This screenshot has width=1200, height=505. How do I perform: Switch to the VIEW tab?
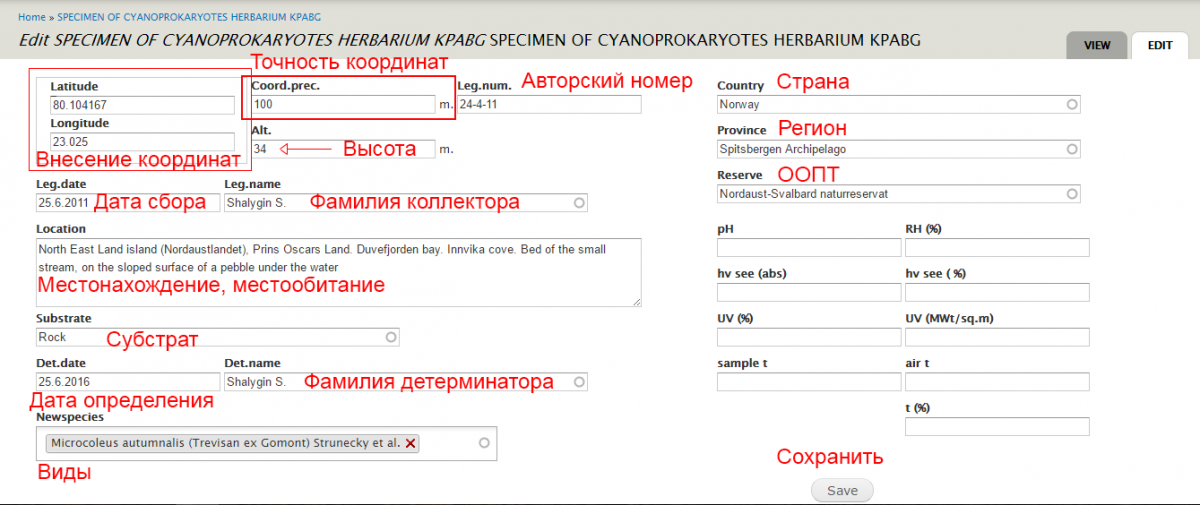(1097, 46)
